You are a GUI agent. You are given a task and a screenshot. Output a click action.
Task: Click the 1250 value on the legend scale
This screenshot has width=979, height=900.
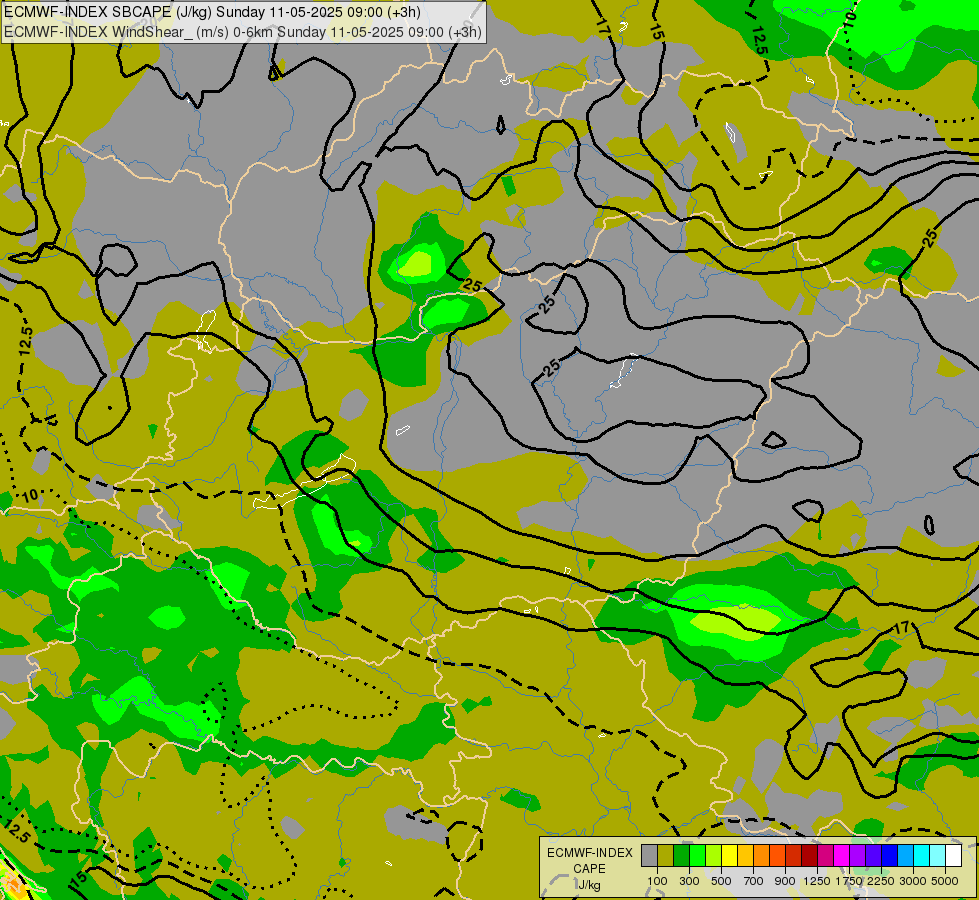point(817,881)
